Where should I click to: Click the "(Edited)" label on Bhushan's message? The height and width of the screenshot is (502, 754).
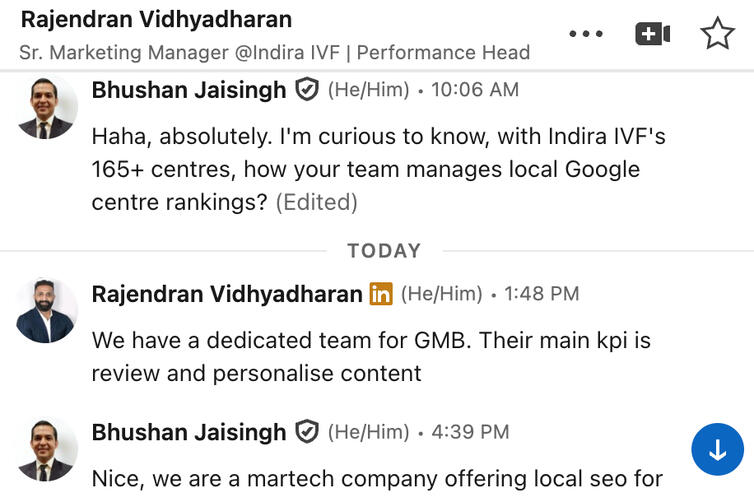click(316, 202)
